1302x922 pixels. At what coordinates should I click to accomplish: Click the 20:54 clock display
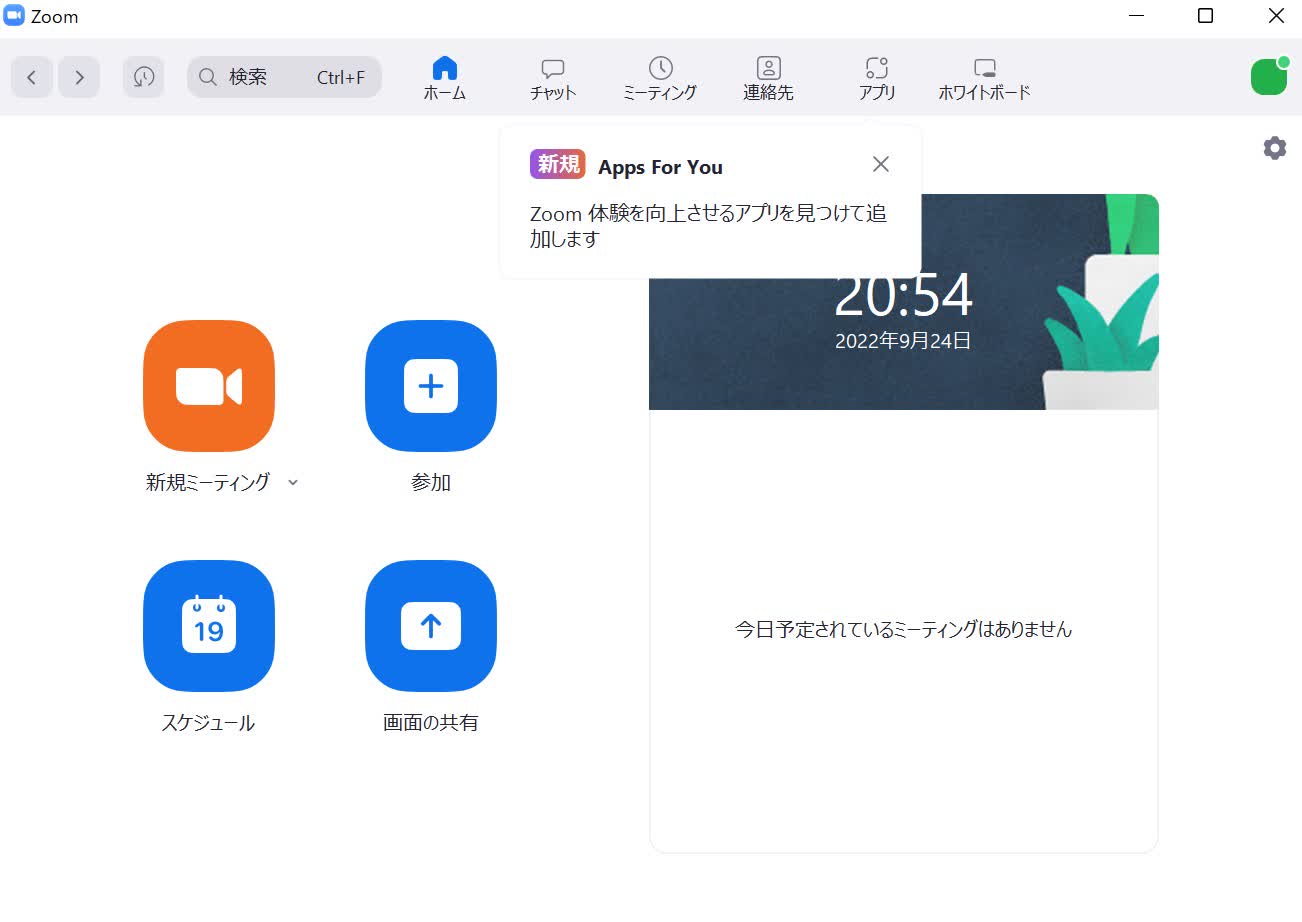(903, 296)
